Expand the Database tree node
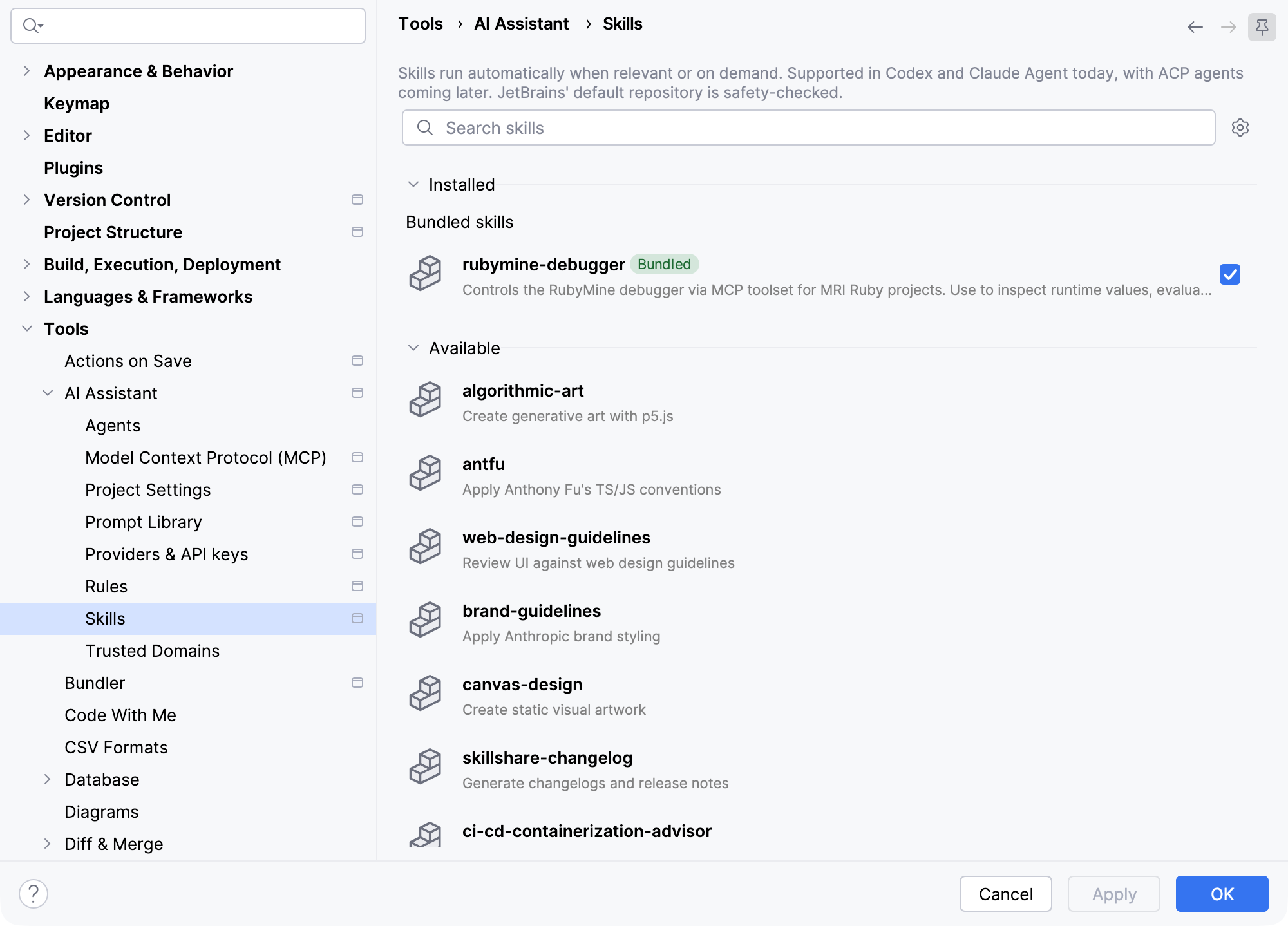 click(47, 779)
